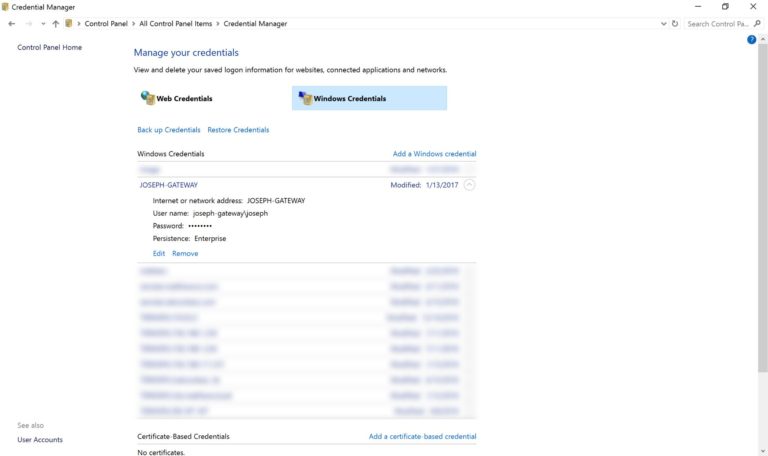This screenshot has height=456, width=768.
Task: Open address bar history dropdown
Action: tap(663, 24)
